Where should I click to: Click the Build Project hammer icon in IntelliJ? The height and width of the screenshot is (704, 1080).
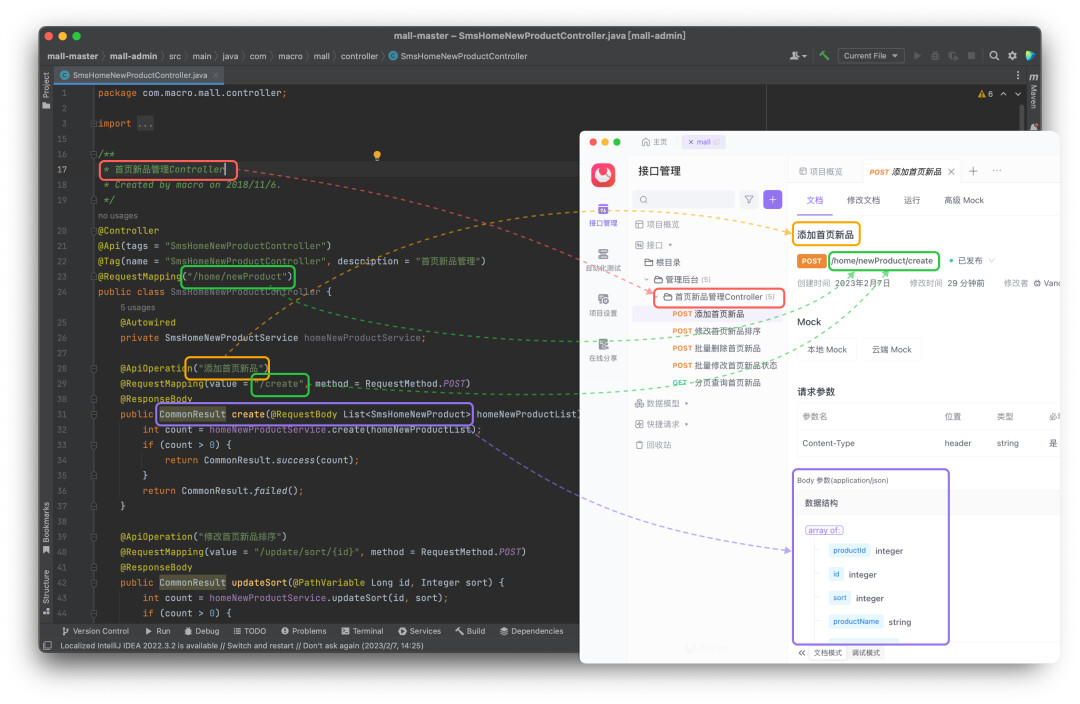[824, 56]
